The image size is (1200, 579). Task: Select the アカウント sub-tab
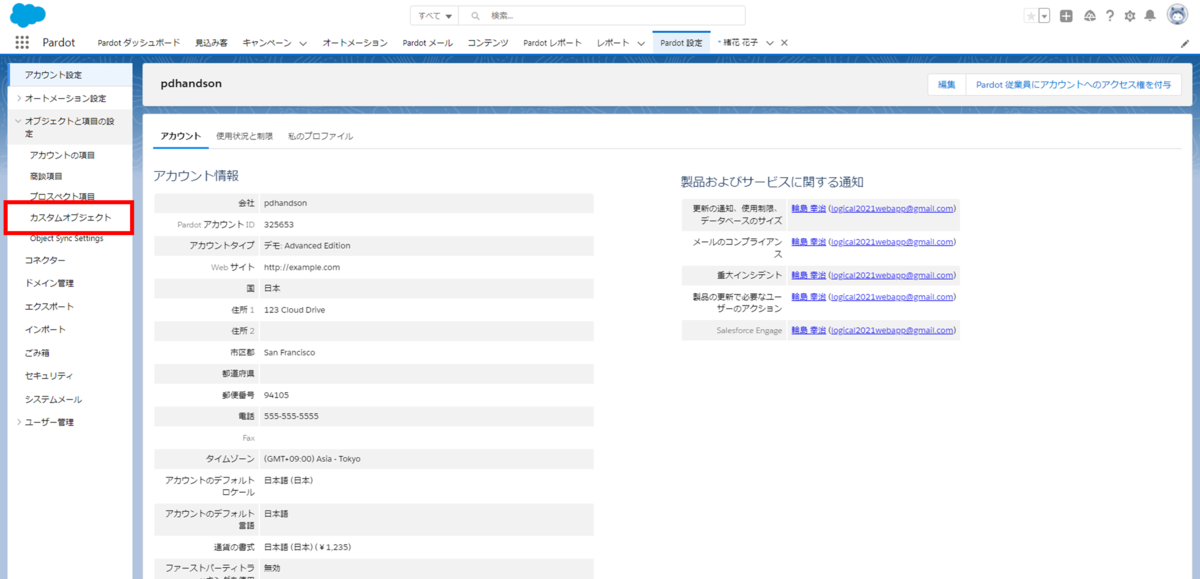coord(181,136)
